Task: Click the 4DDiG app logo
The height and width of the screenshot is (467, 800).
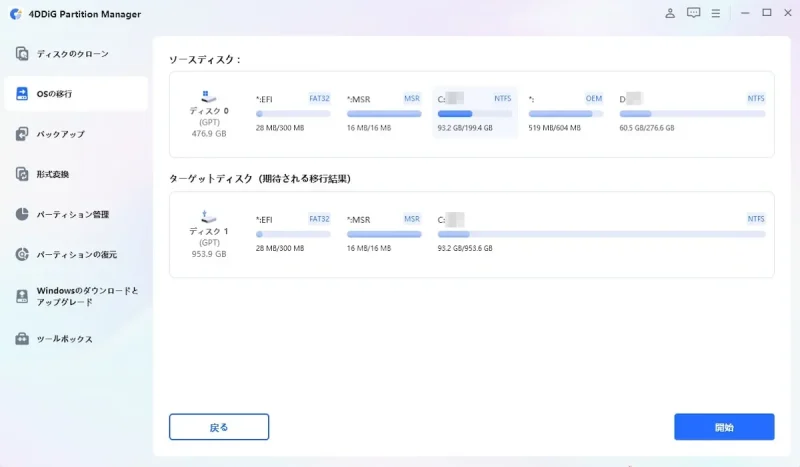Action: pyautogui.click(x=16, y=14)
